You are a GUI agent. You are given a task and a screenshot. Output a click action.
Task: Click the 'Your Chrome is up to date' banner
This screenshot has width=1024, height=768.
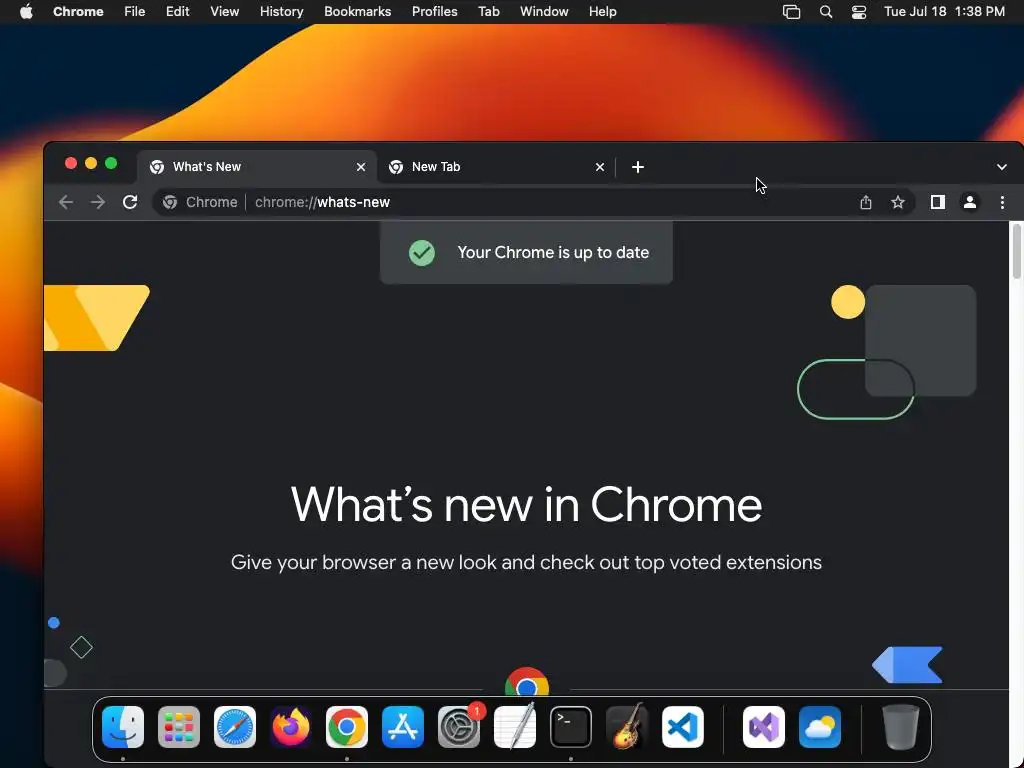526,253
